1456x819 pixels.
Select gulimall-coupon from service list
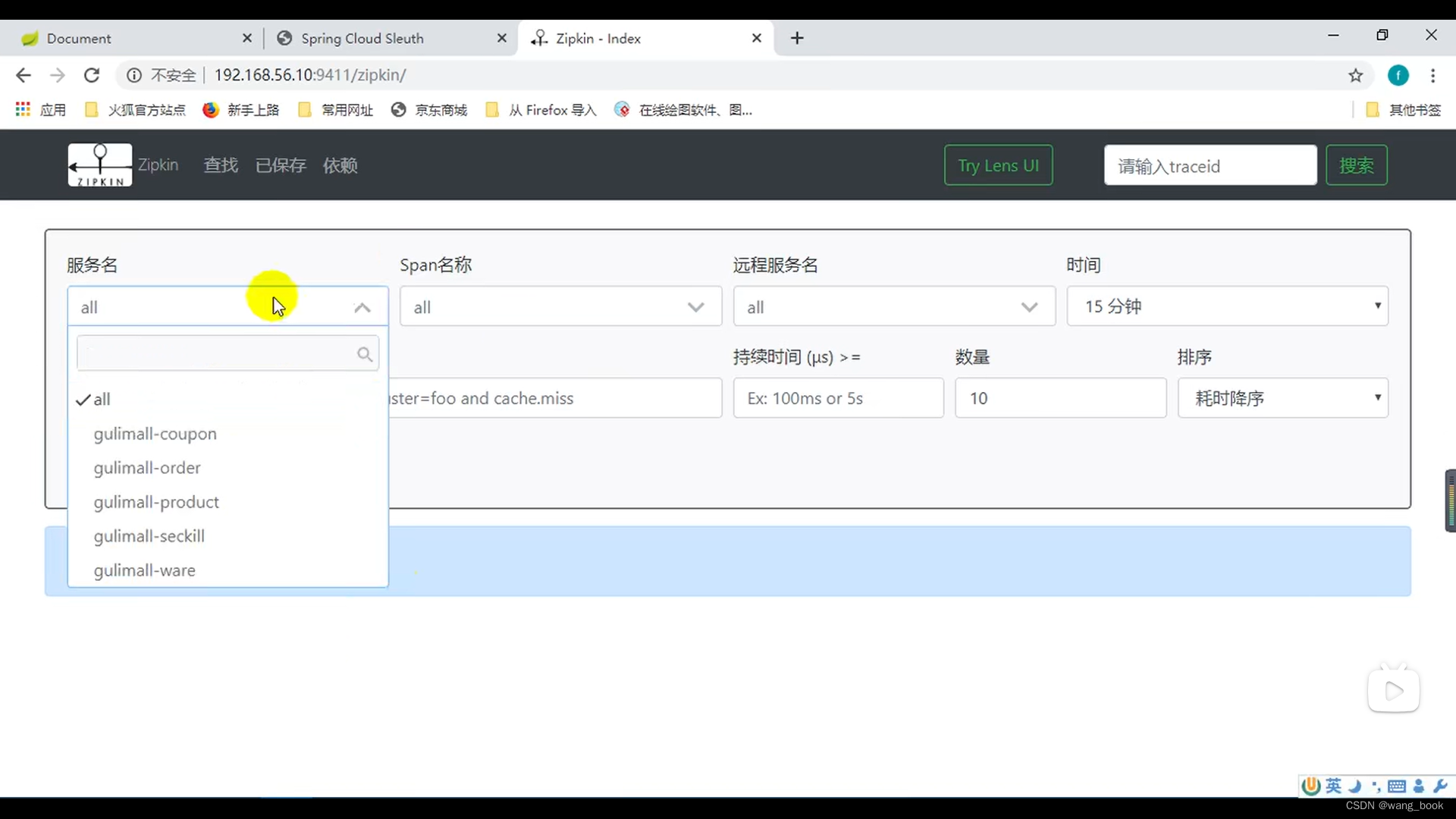coord(155,433)
